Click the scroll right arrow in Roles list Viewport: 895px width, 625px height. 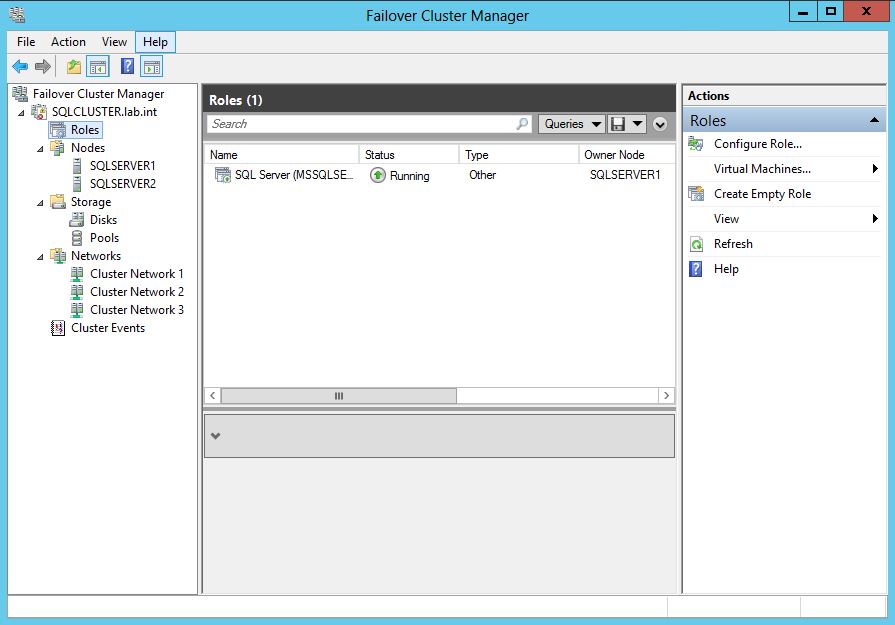point(666,396)
